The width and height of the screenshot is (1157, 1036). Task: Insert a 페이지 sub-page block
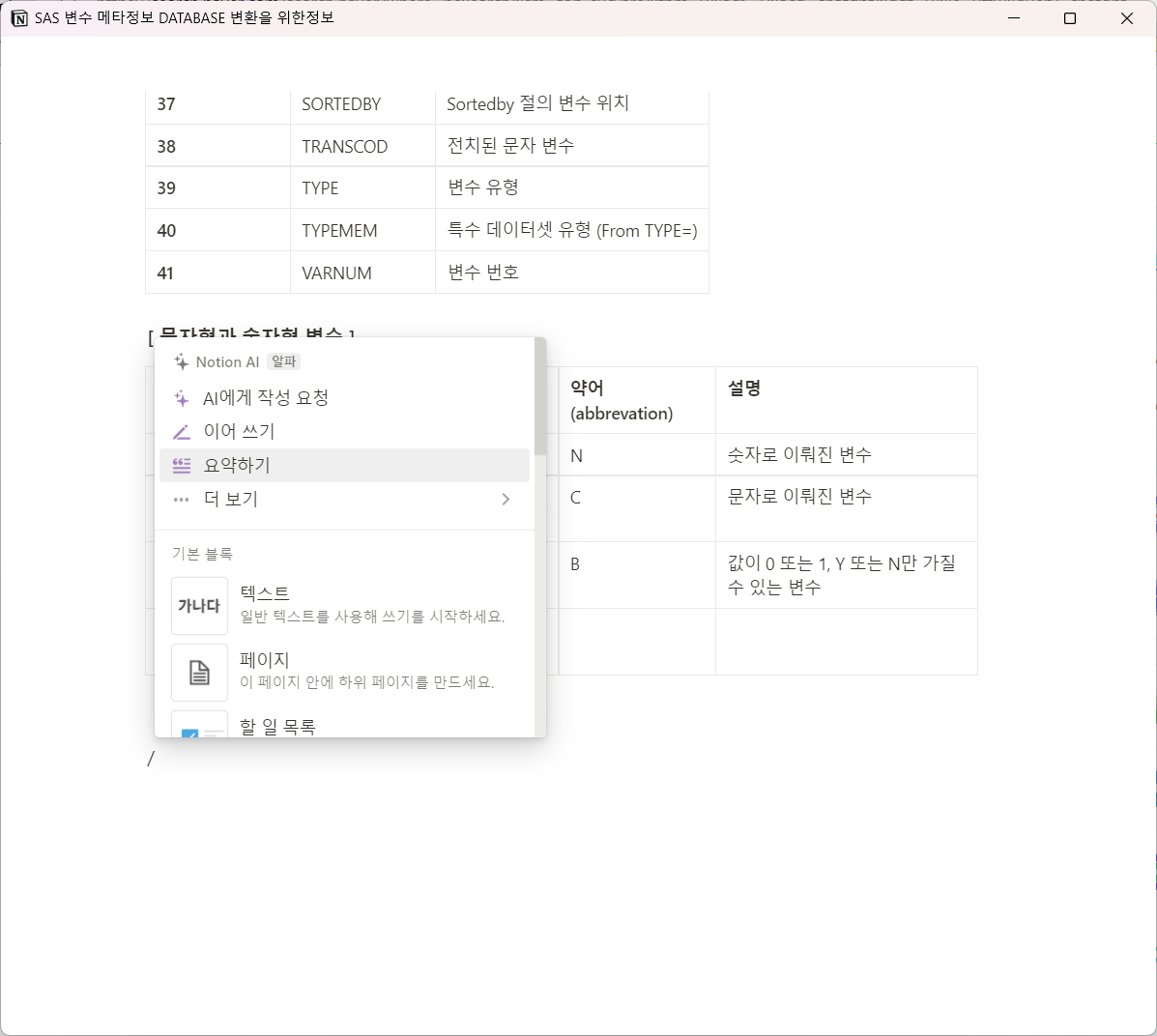pos(344,673)
